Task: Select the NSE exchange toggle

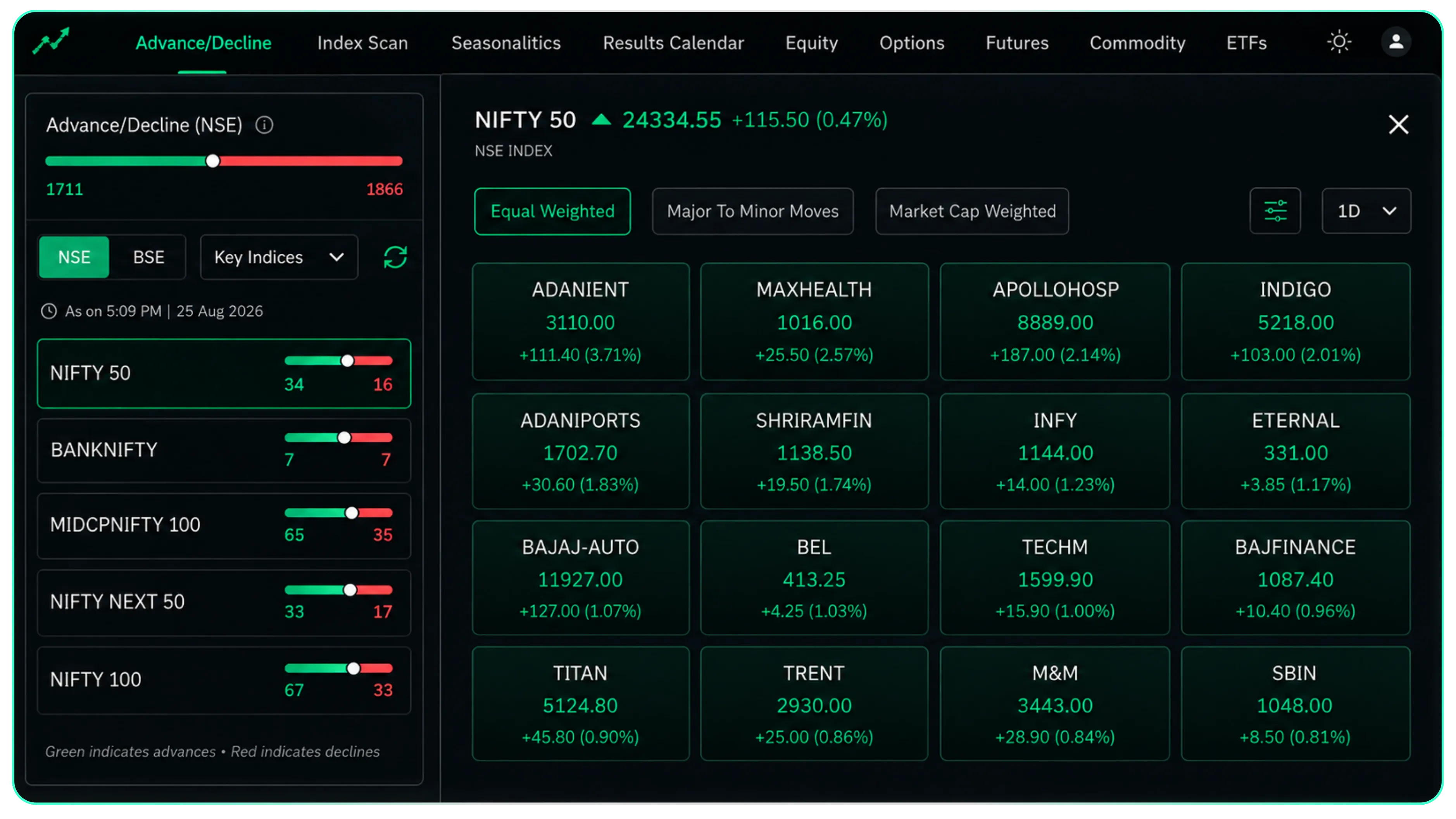Action: pos(74,257)
